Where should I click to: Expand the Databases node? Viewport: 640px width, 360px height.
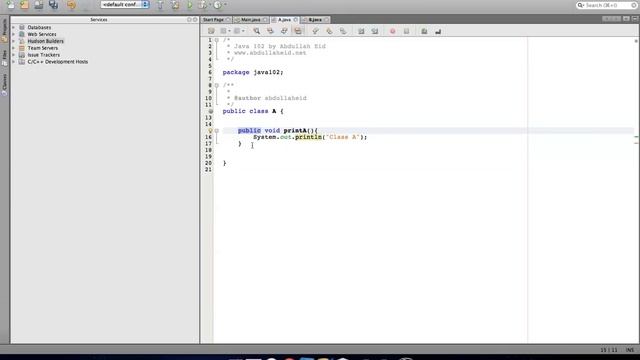coord(13,27)
